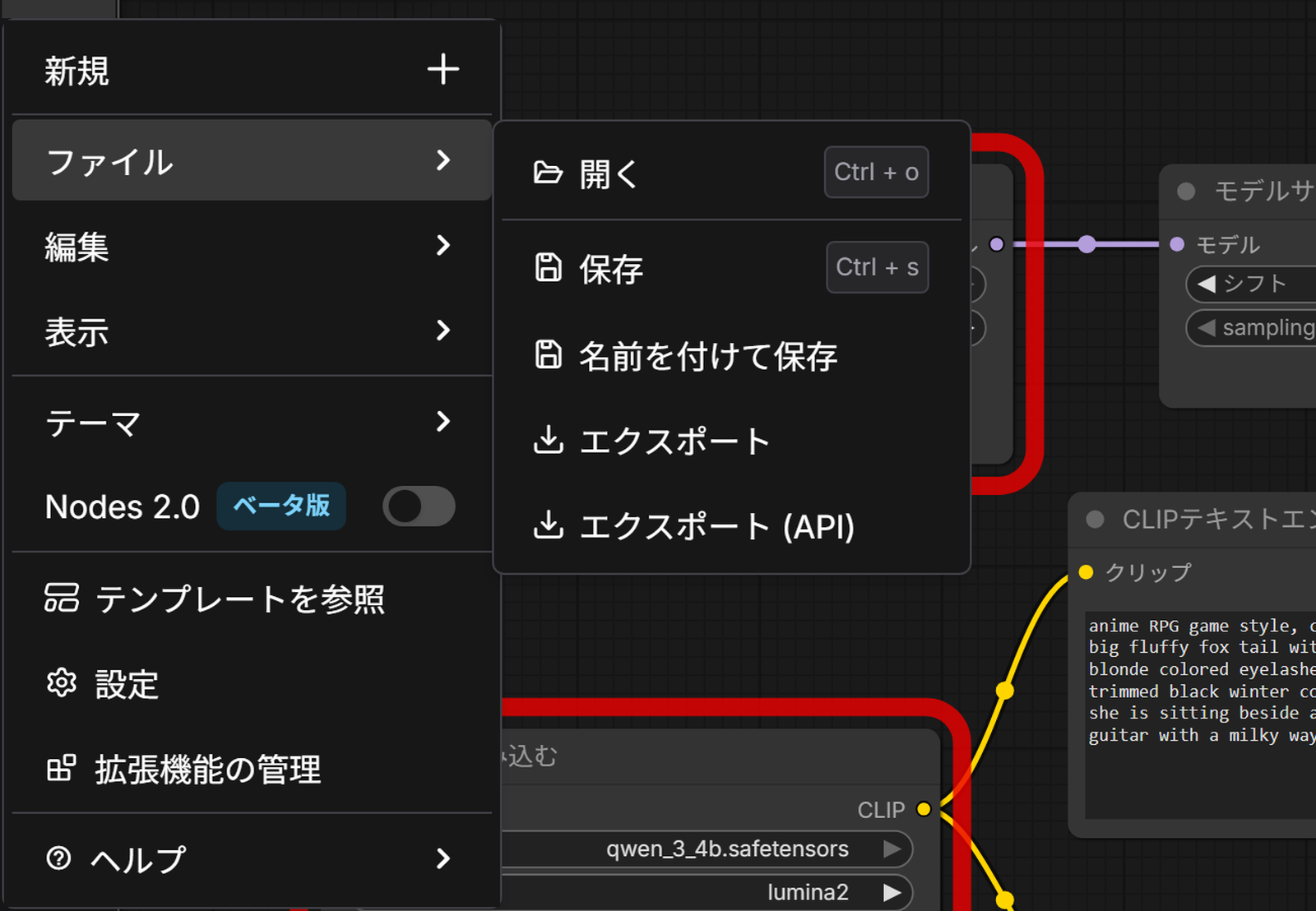Collapse the CLIPテキスト node via its dot
Image resolution: width=1316 pixels, height=911 pixels.
click(1095, 519)
